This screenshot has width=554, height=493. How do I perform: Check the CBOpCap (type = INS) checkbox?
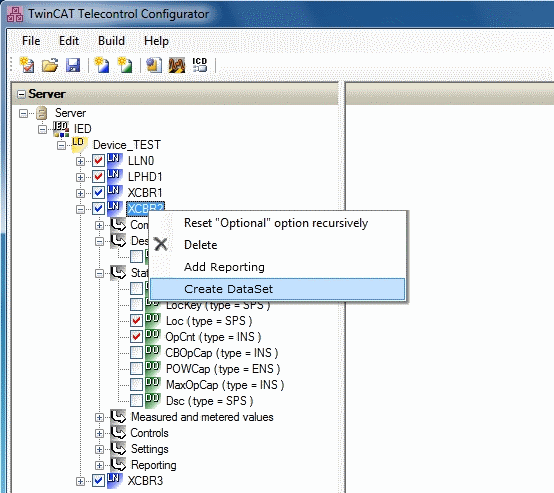[x=136, y=353]
